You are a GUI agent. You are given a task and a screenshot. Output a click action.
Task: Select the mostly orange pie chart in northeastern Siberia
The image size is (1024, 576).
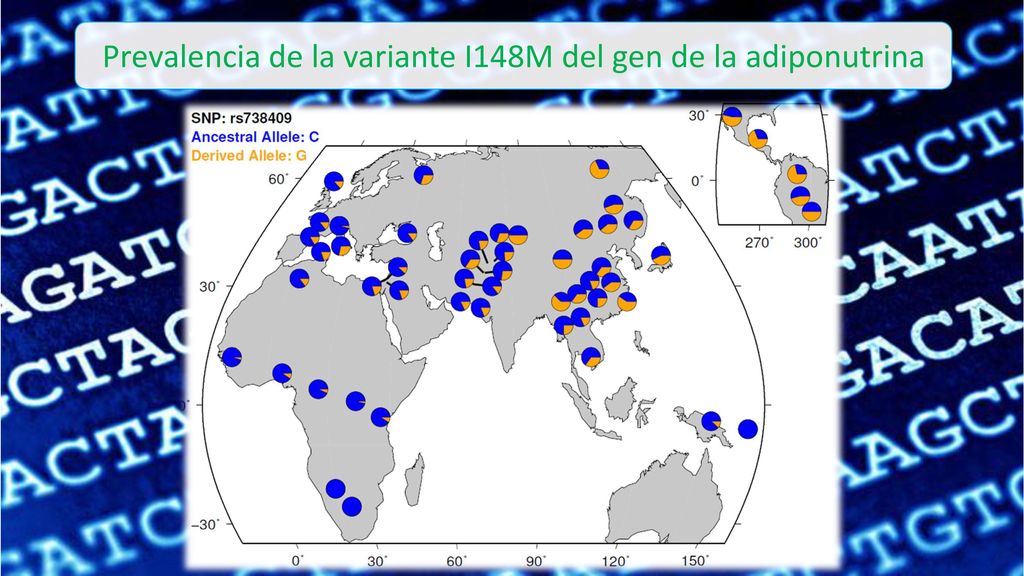[599, 168]
